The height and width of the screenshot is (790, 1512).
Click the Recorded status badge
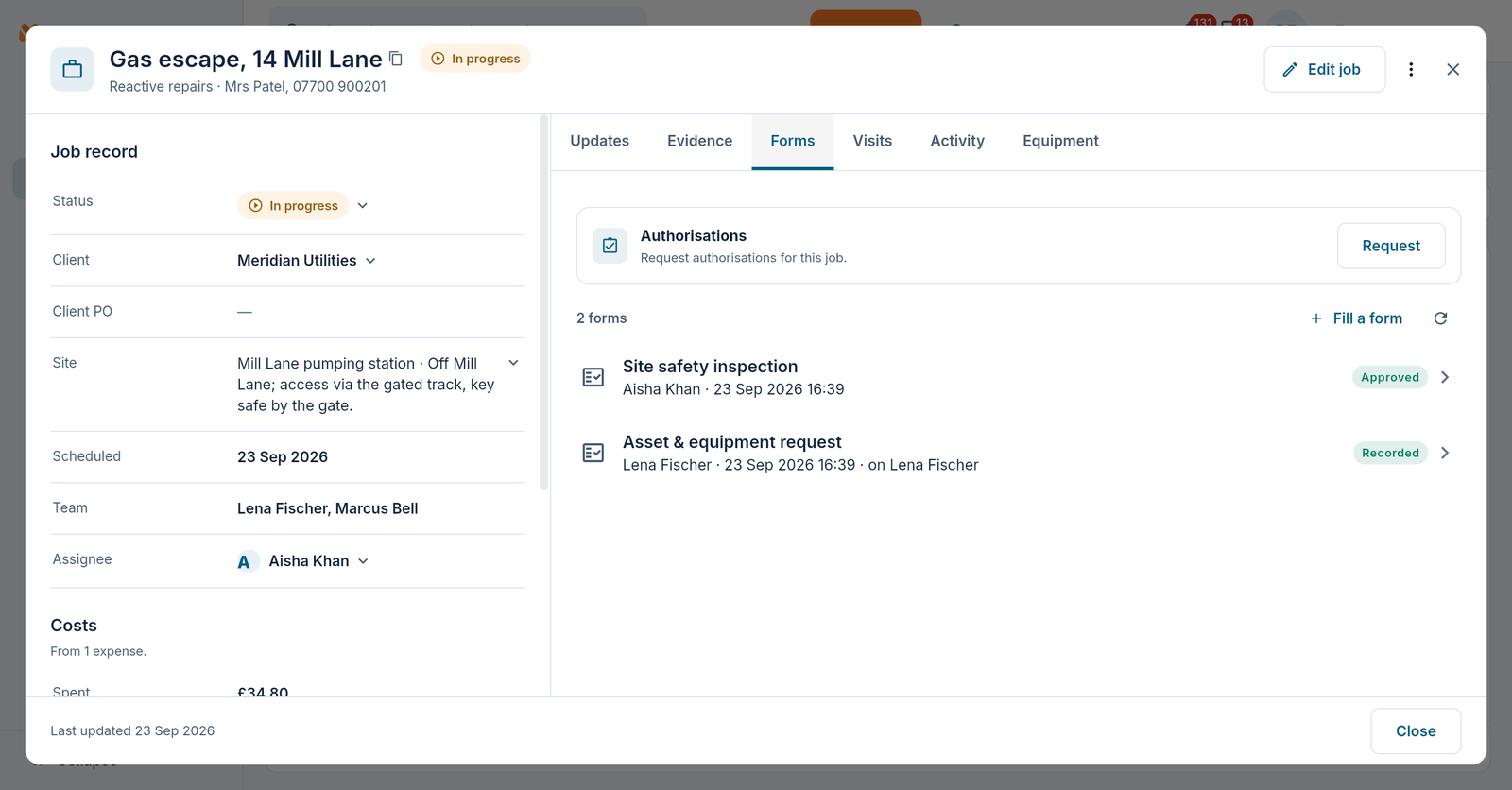tap(1390, 453)
